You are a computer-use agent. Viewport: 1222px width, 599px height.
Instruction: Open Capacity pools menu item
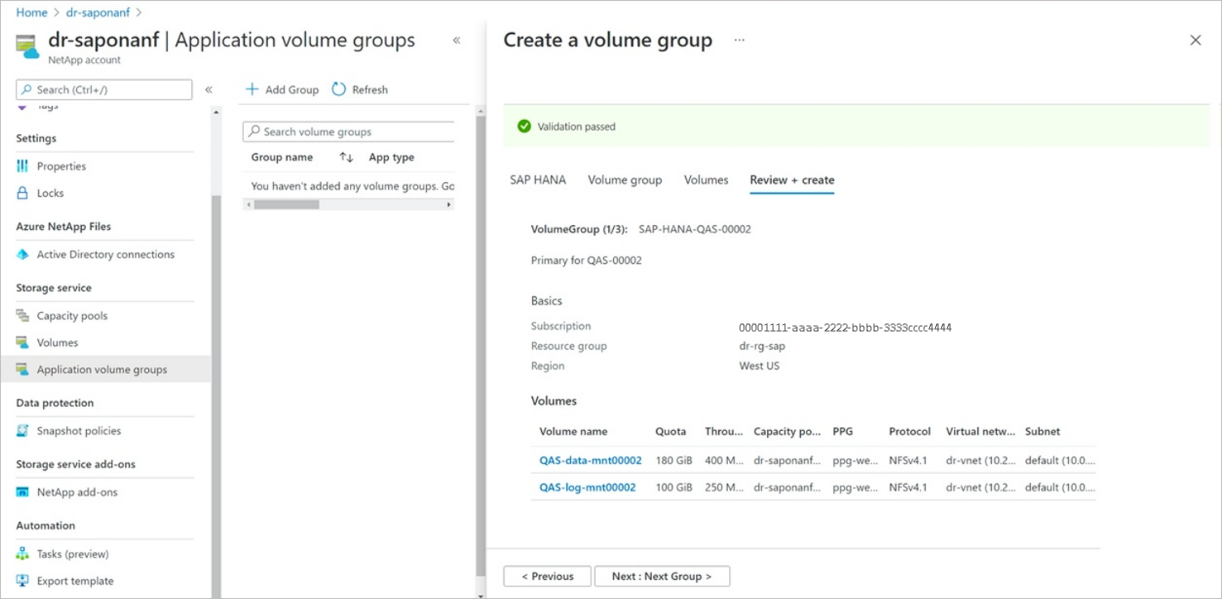(72, 315)
